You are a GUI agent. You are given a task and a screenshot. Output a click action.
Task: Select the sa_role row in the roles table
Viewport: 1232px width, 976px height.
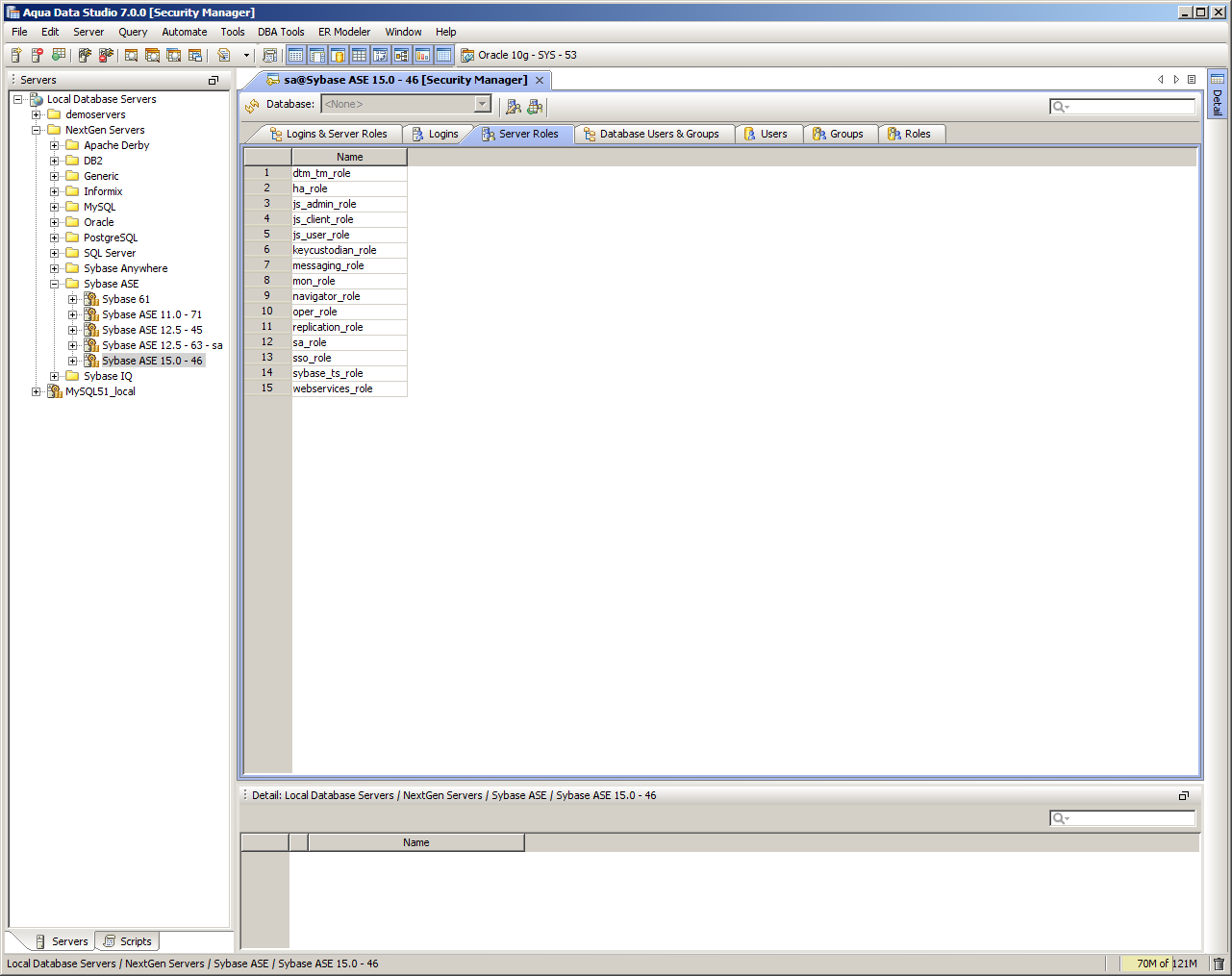(x=349, y=342)
